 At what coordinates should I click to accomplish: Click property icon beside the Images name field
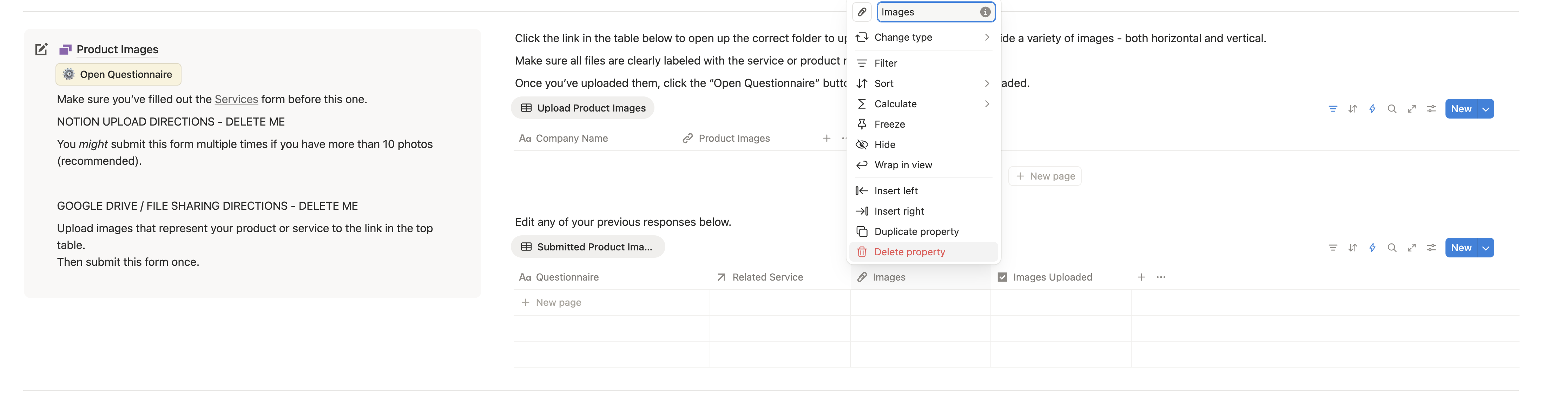[x=861, y=12]
